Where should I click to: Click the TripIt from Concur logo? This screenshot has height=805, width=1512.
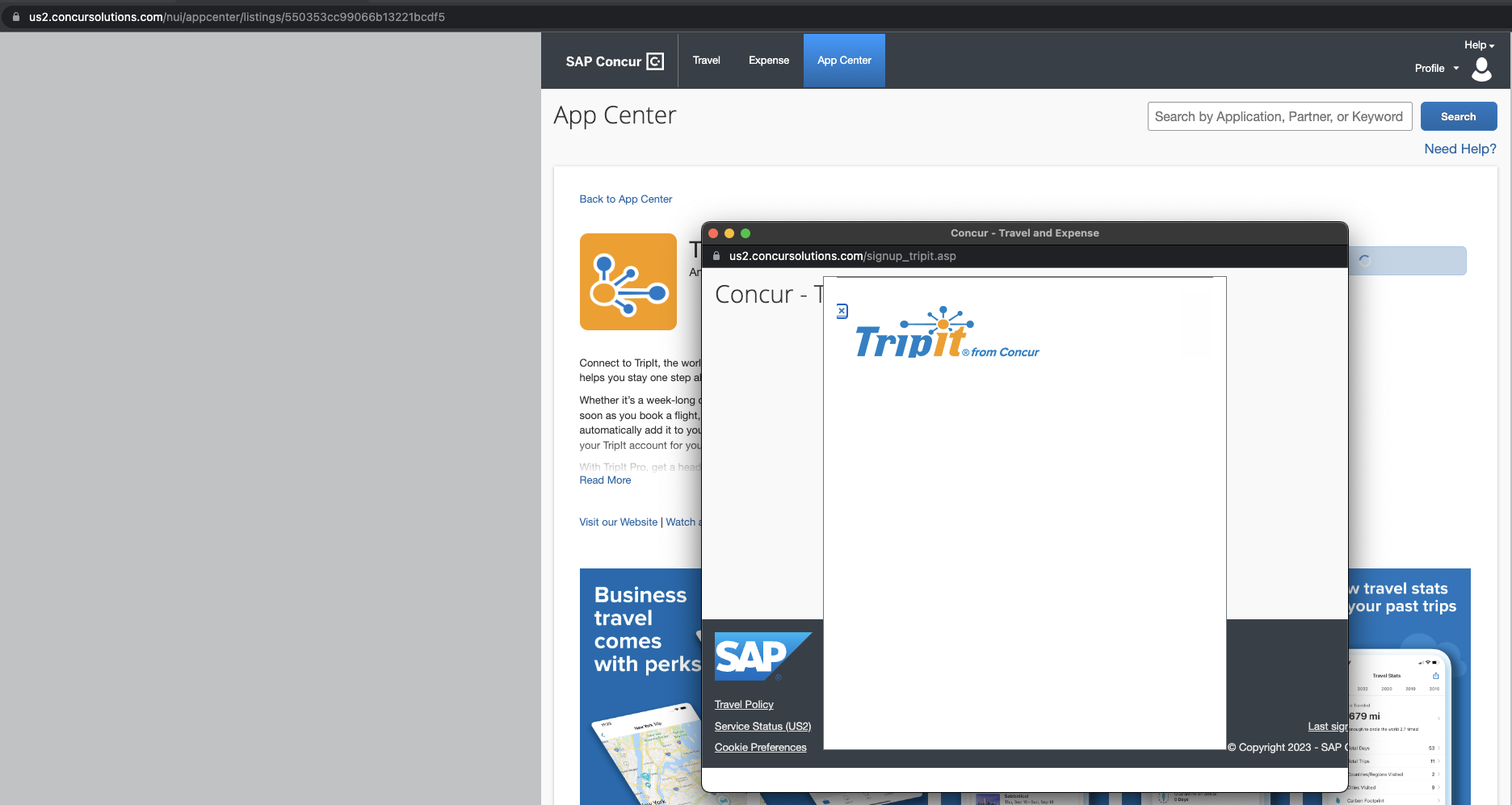pyautogui.click(x=947, y=333)
